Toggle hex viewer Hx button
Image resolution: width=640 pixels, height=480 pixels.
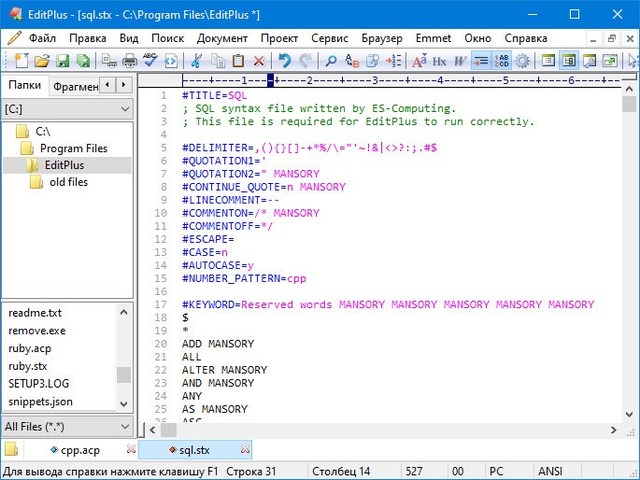coord(439,62)
